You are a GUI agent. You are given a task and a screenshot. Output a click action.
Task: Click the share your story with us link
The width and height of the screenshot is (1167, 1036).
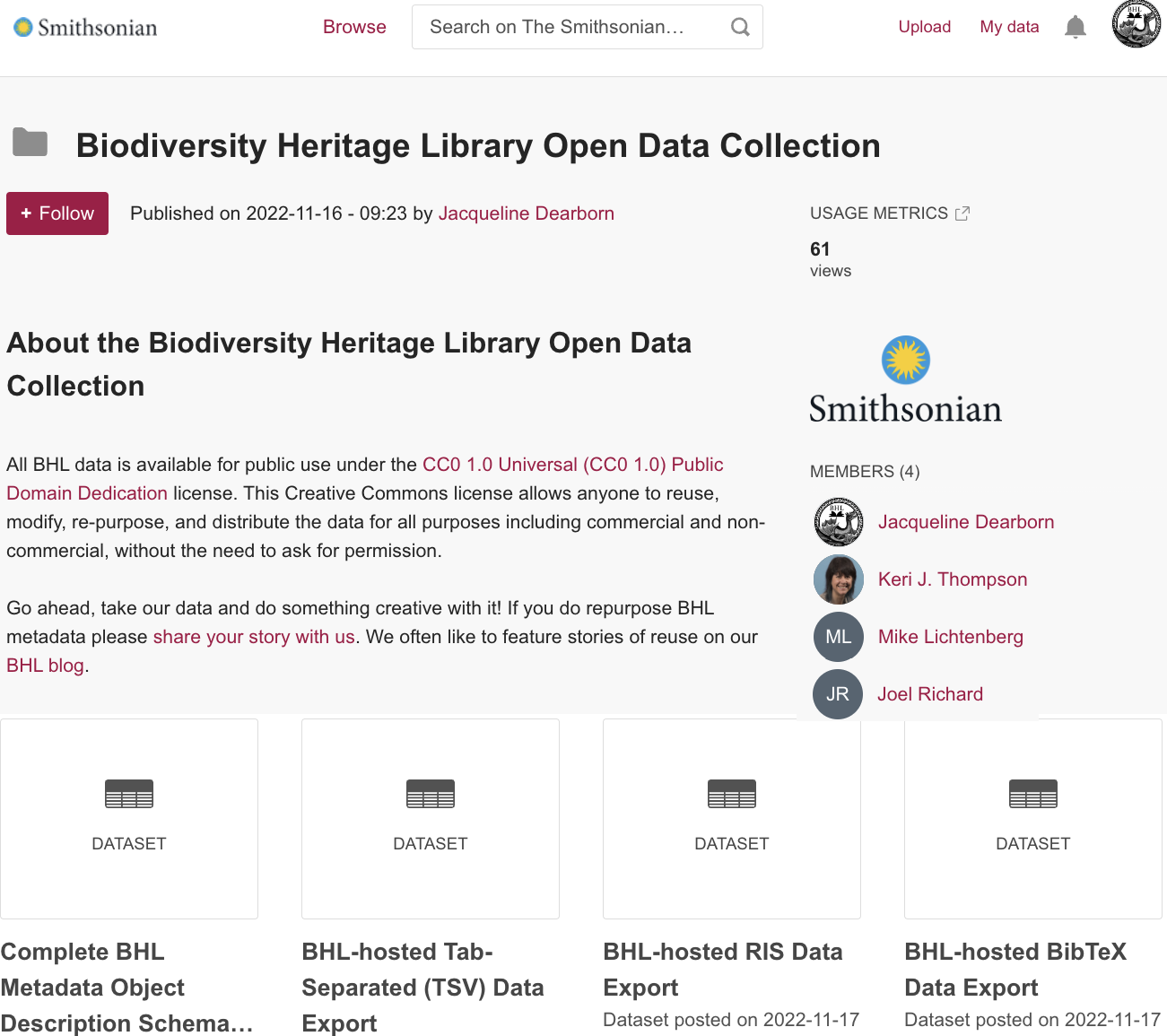coord(253,637)
